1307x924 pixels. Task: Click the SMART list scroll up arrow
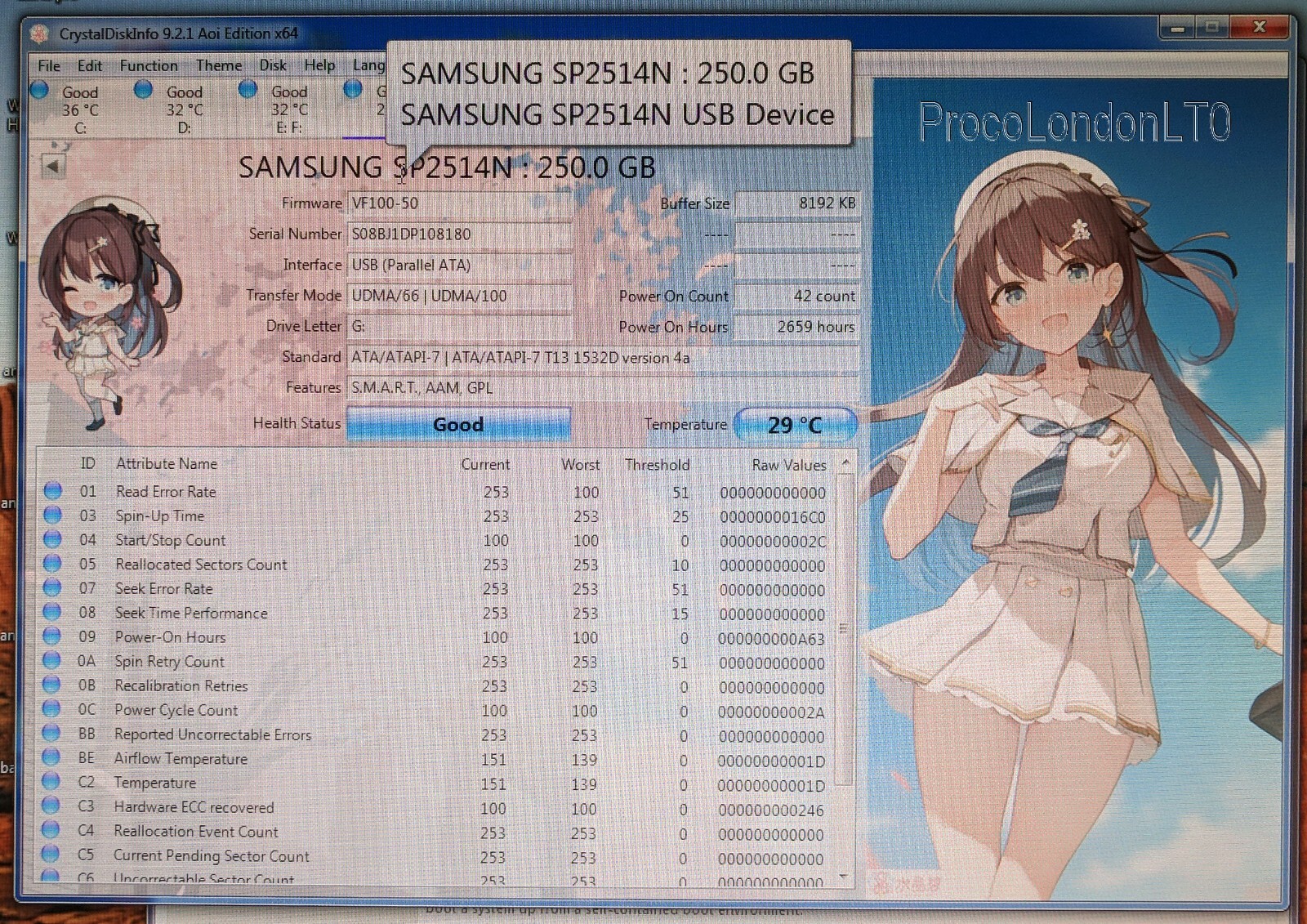[845, 462]
